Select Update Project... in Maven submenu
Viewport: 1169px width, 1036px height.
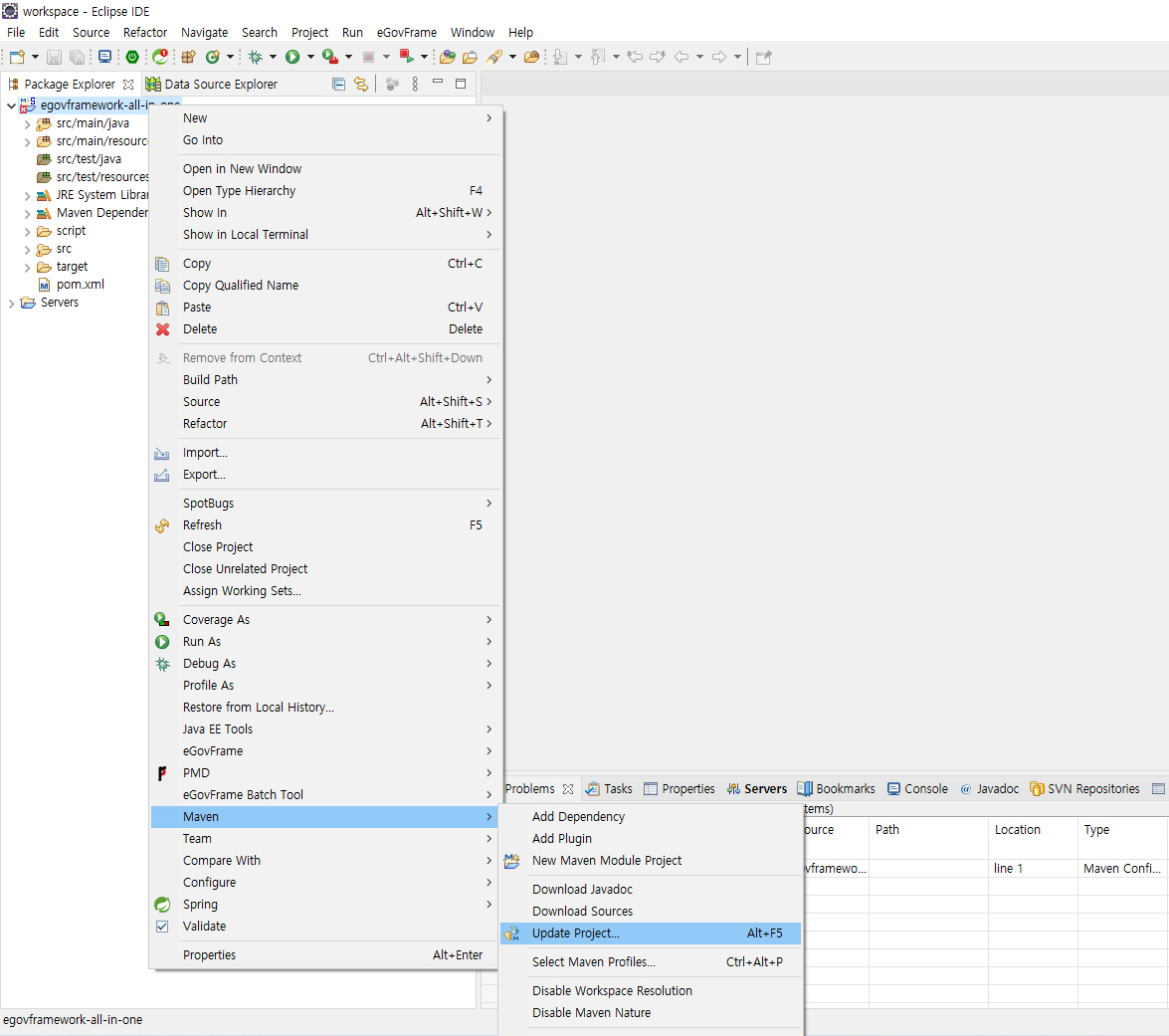pyautogui.click(x=575, y=933)
